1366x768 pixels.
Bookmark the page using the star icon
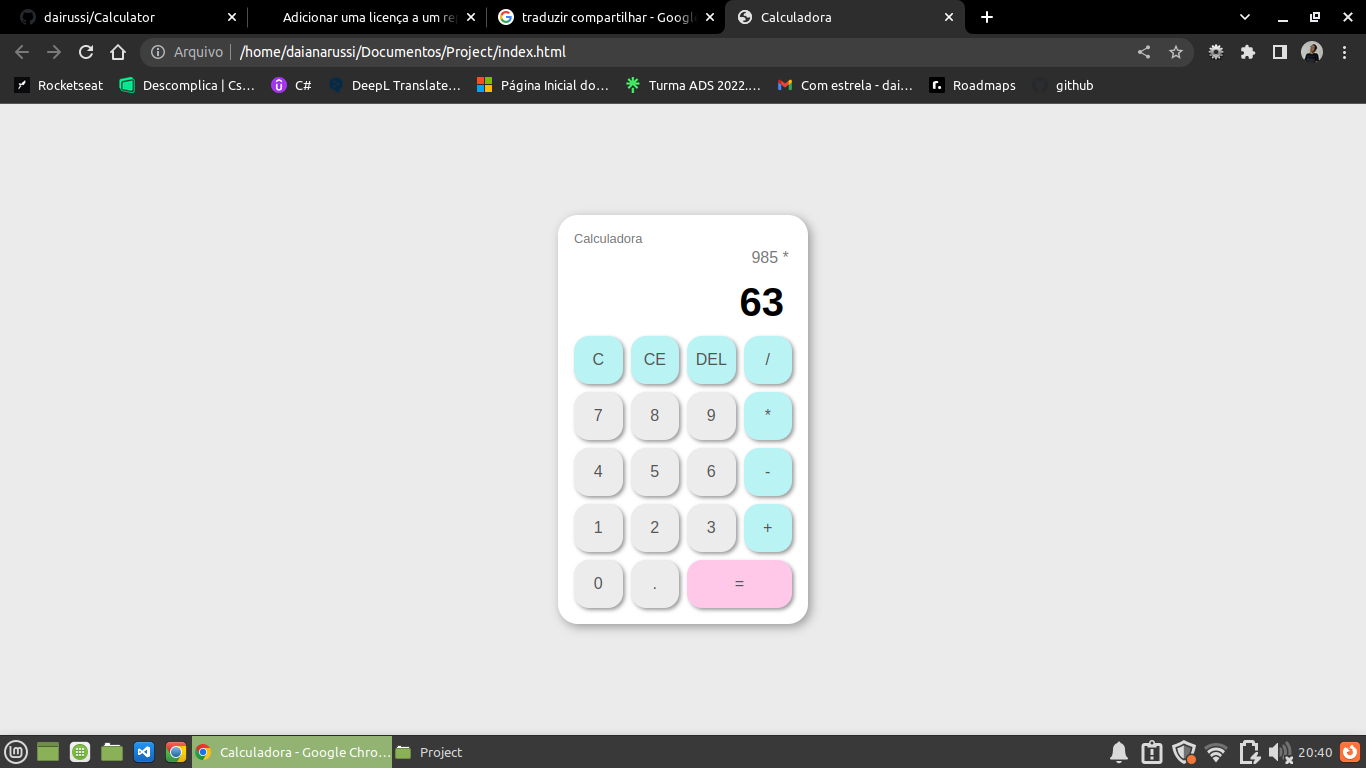pyautogui.click(x=1177, y=52)
